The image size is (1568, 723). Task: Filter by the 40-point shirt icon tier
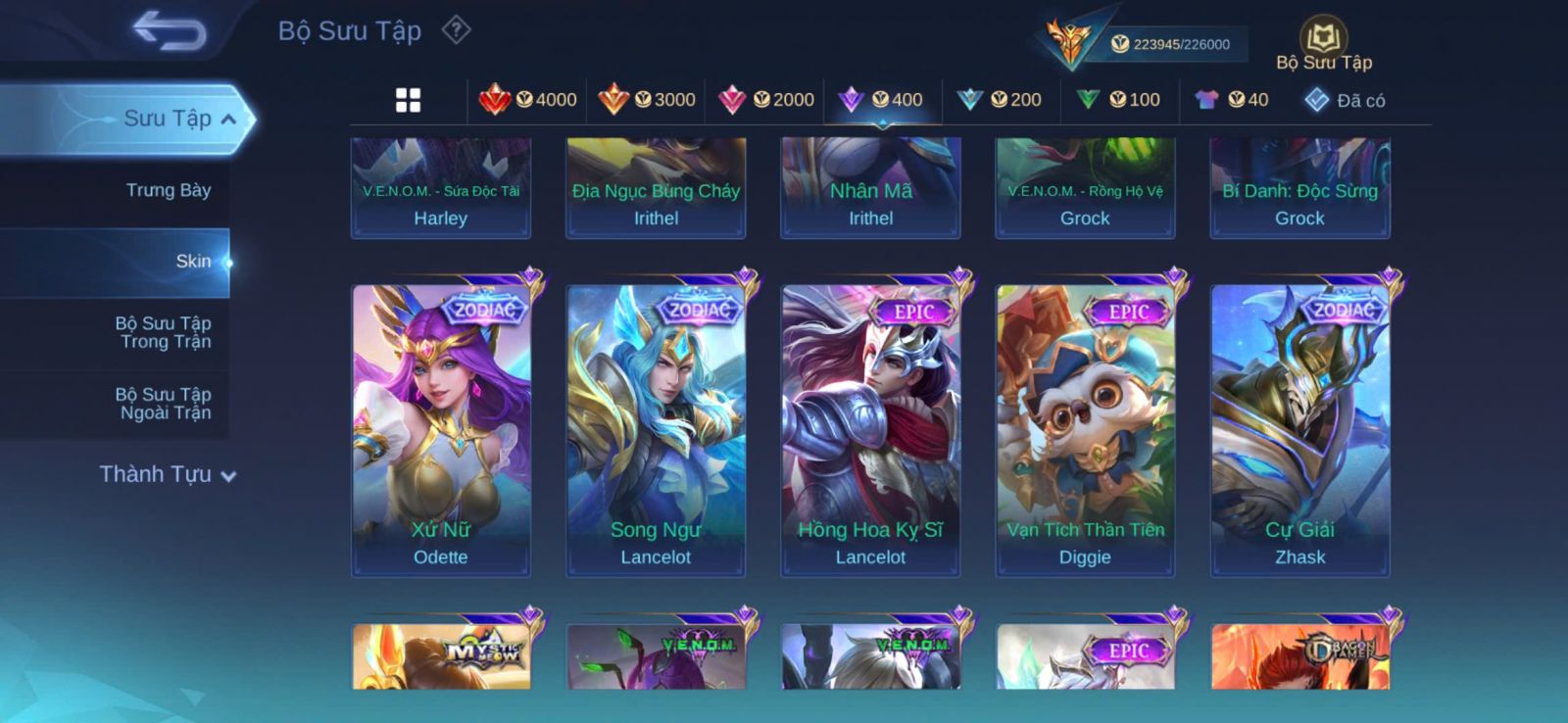[x=1232, y=100]
